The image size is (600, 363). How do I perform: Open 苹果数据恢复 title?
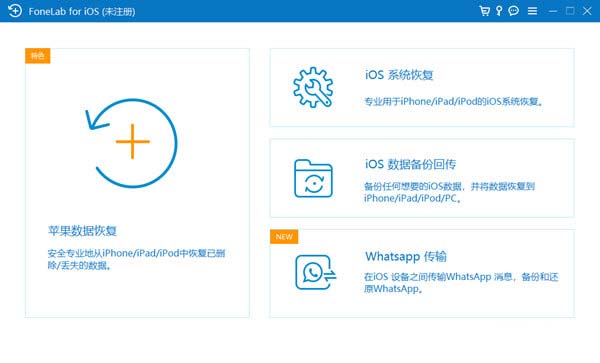pos(82,231)
